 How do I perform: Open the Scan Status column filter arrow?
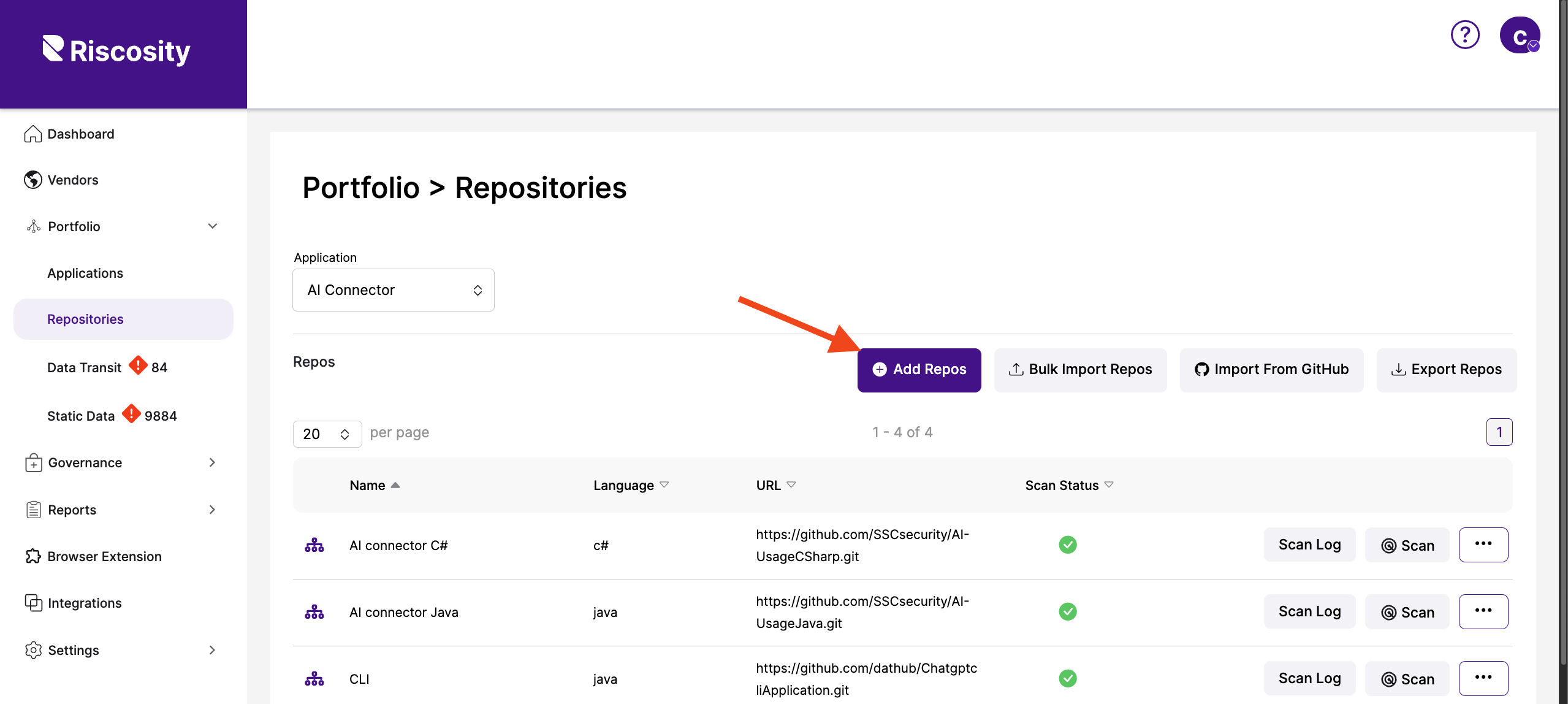(x=1109, y=485)
